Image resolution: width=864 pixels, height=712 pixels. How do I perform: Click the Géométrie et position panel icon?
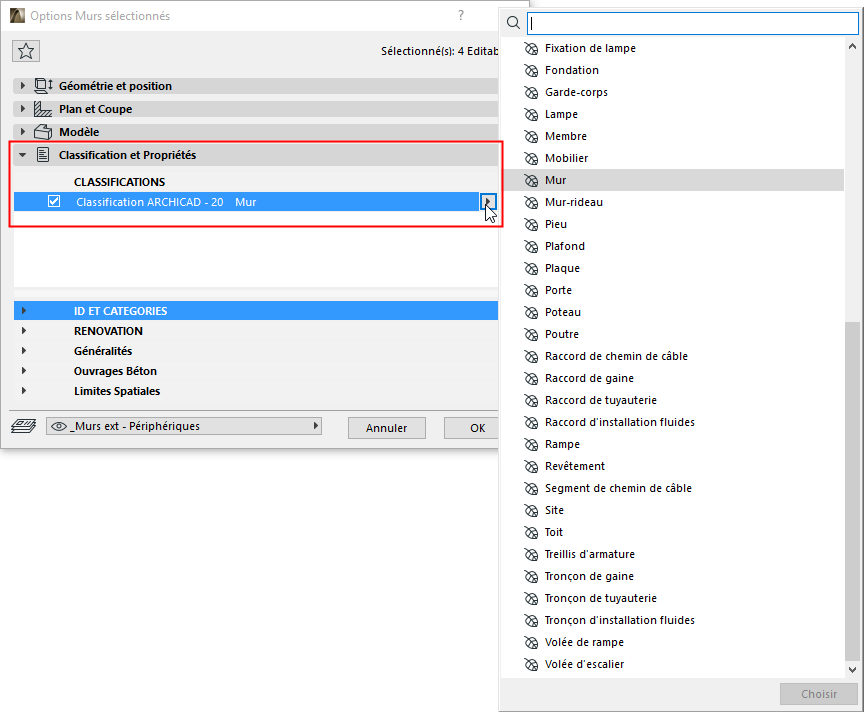44,85
